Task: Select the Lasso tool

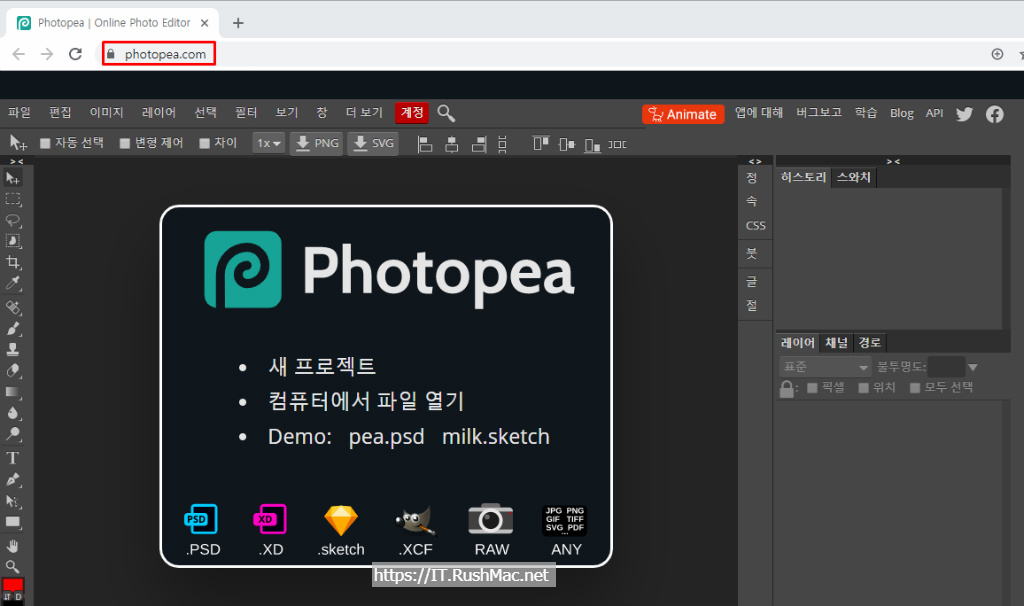Action: click(13, 220)
